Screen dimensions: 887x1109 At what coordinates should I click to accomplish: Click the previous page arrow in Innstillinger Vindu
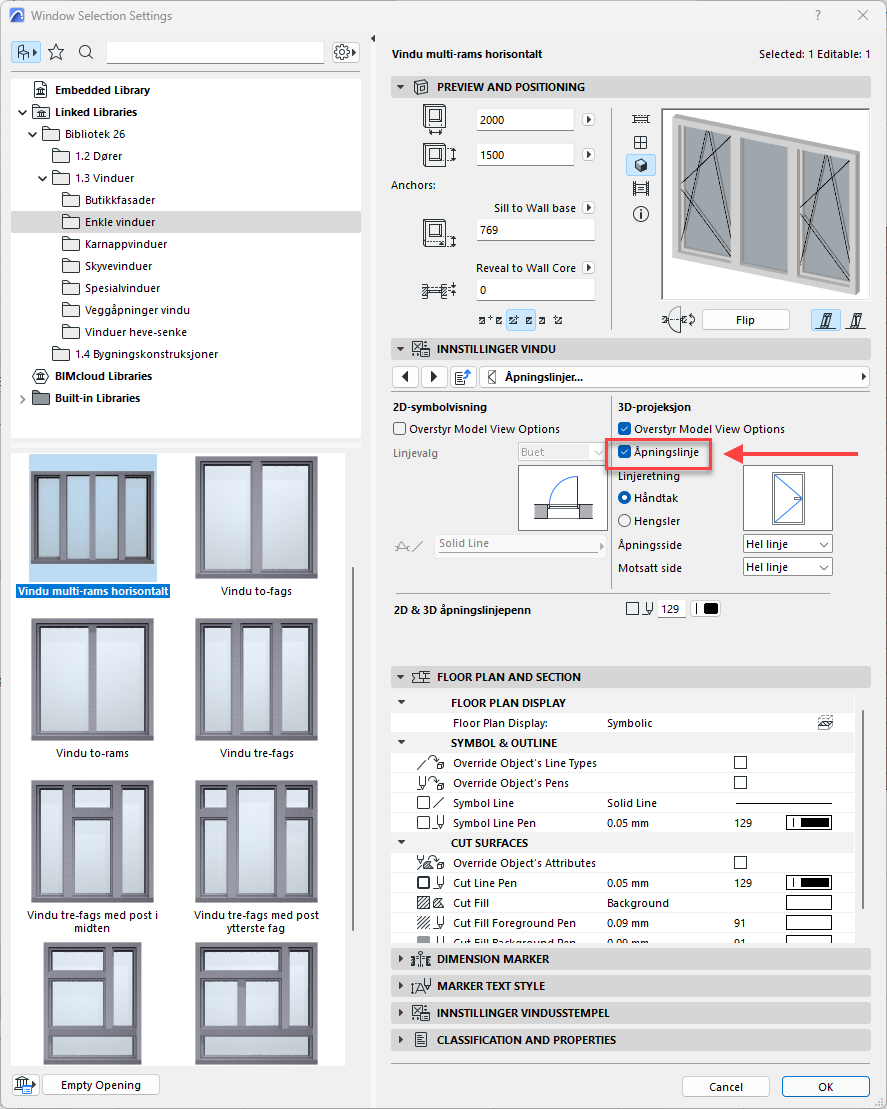[x=406, y=377]
